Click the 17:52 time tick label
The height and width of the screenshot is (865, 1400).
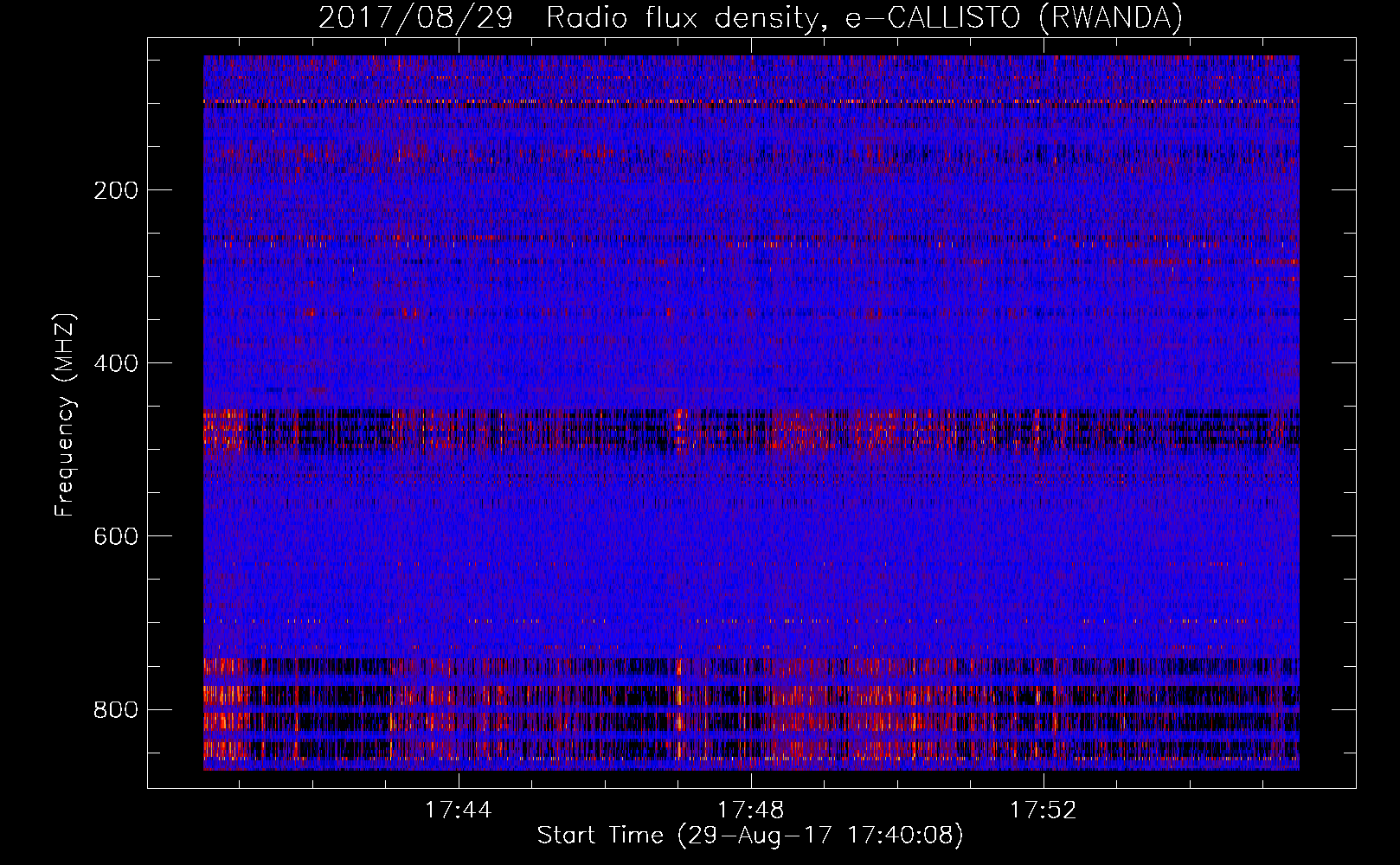1044,811
